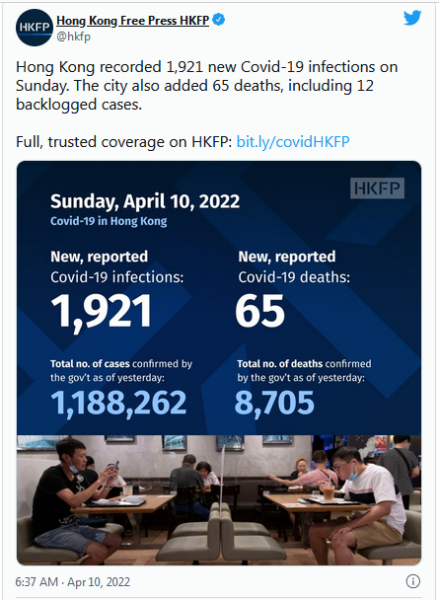Click the New, reported Covid-19 deaths label
This screenshot has height=600, width=439.
[x=294, y=266]
